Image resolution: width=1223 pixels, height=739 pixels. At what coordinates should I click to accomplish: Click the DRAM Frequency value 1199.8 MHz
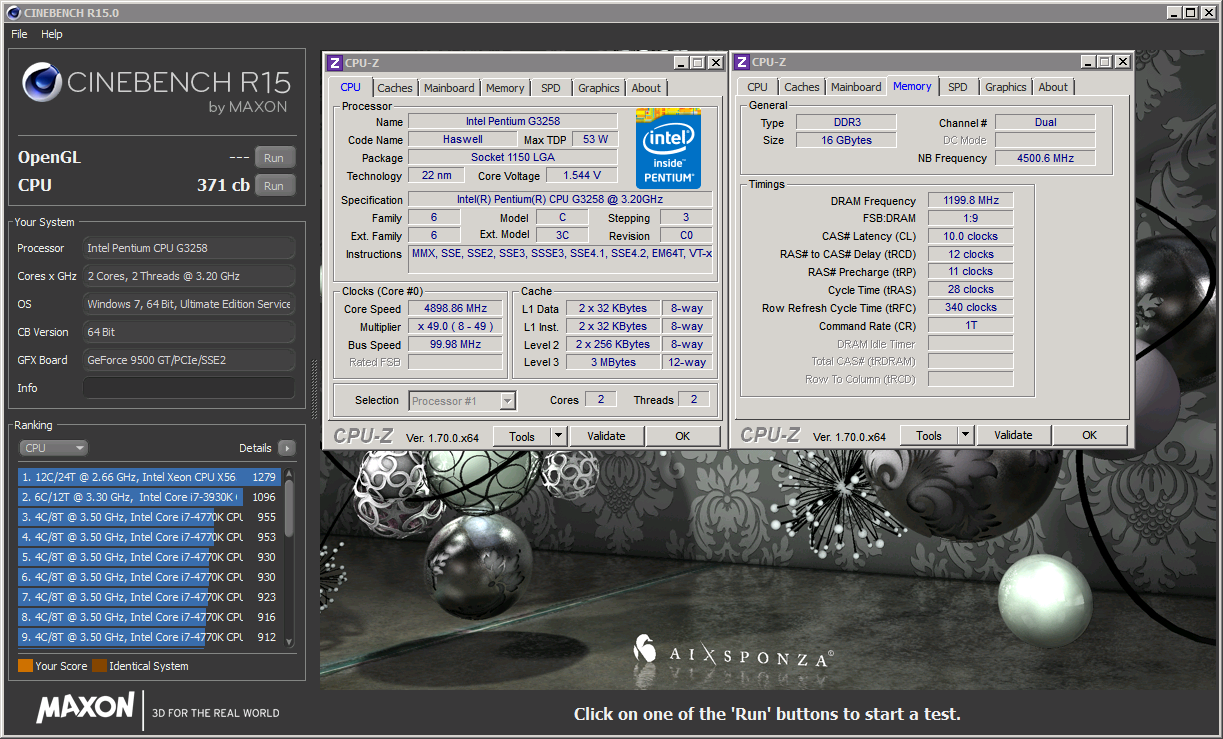click(x=970, y=201)
